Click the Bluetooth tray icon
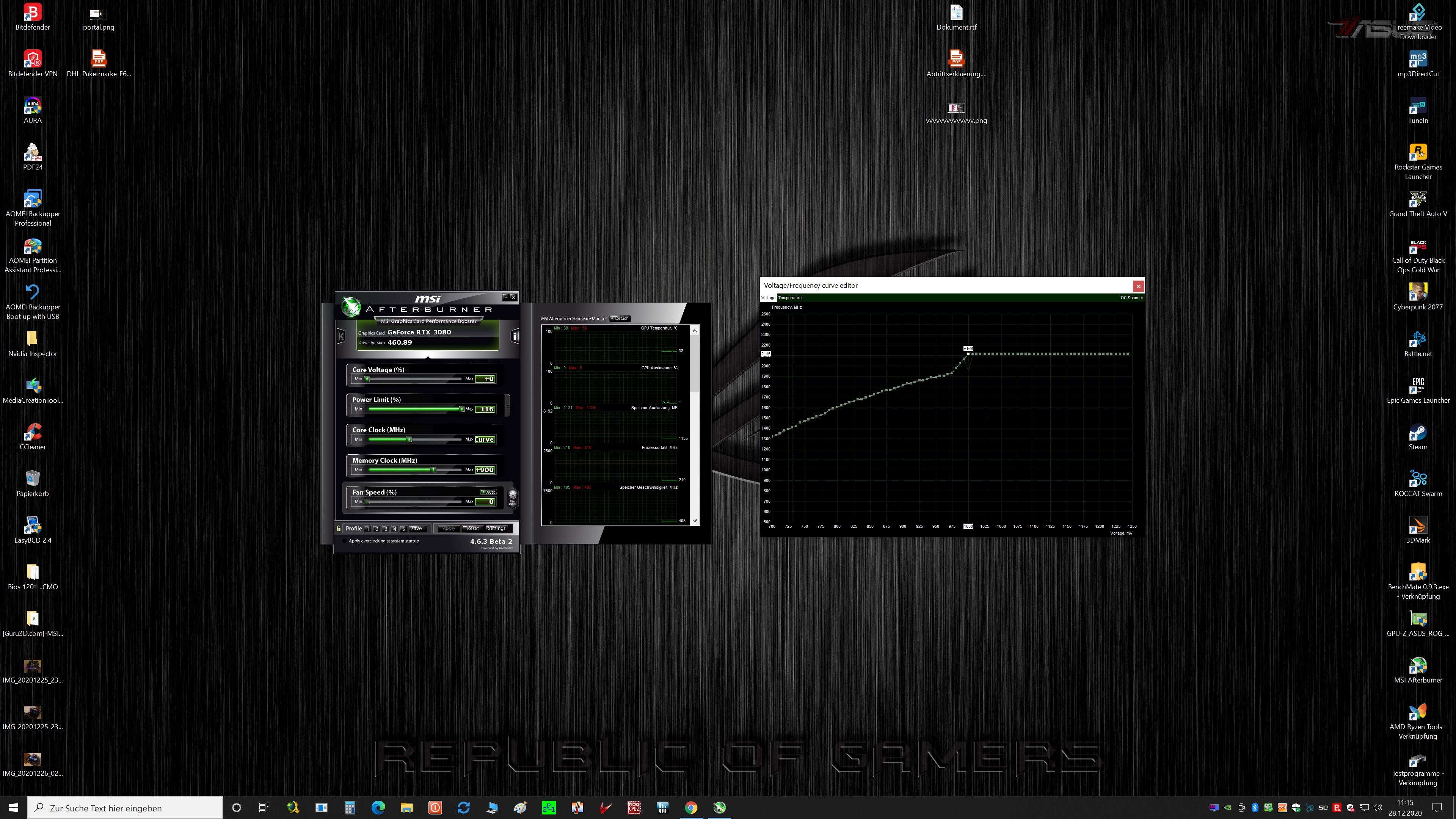Screen dimensions: 1456x819 [x=1255, y=808]
